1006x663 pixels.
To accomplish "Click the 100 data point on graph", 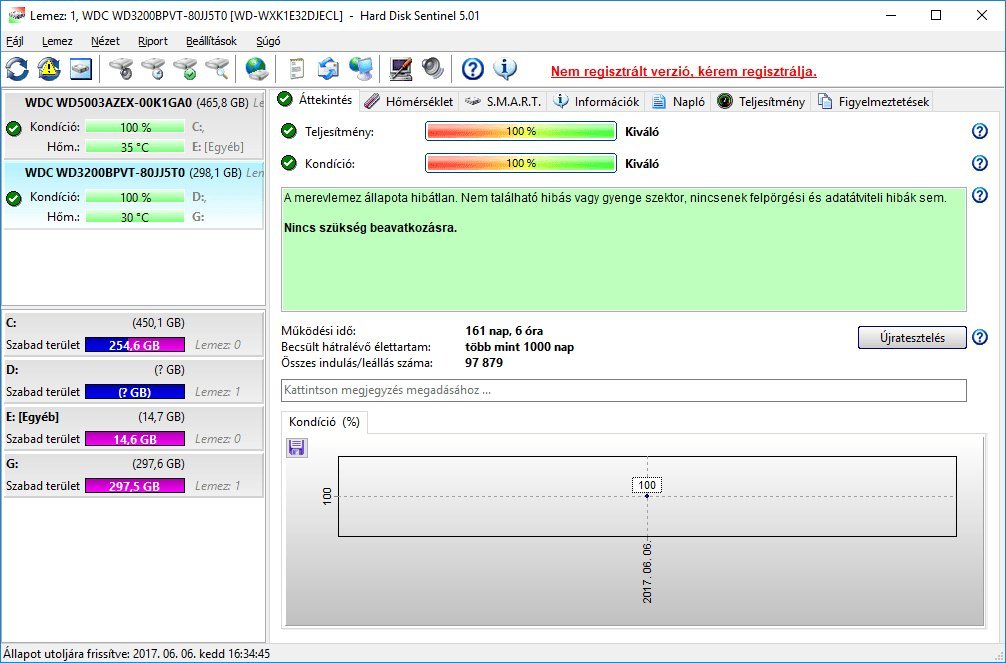I will point(647,495).
